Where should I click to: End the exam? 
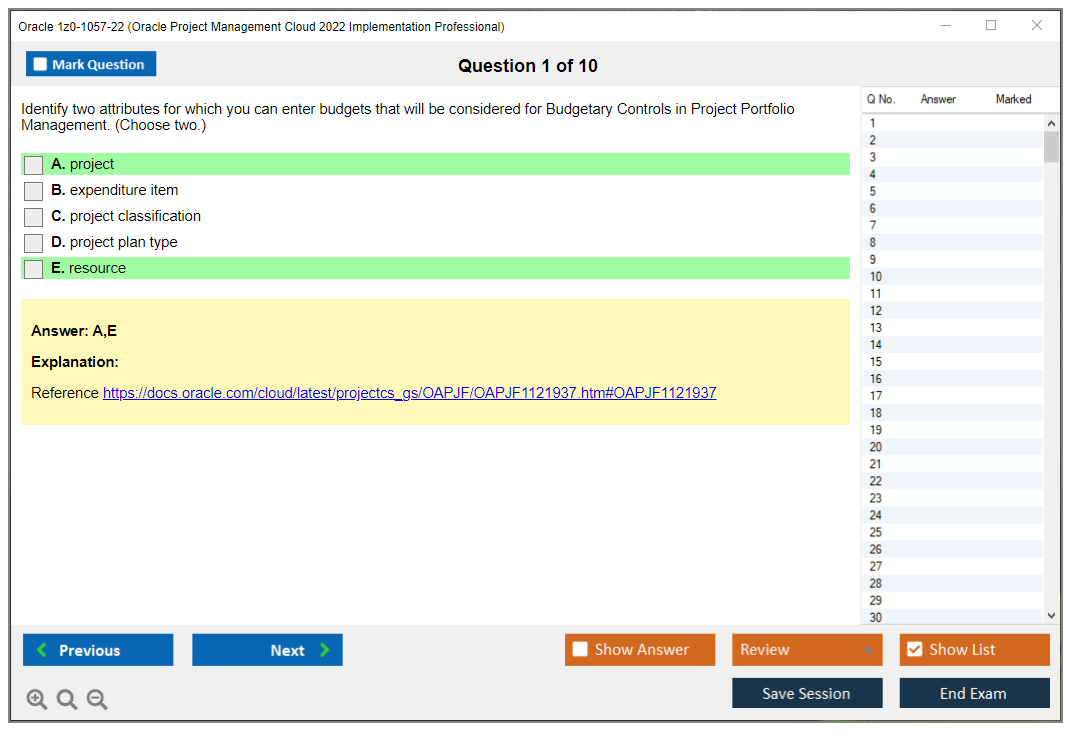click(974, 692)
